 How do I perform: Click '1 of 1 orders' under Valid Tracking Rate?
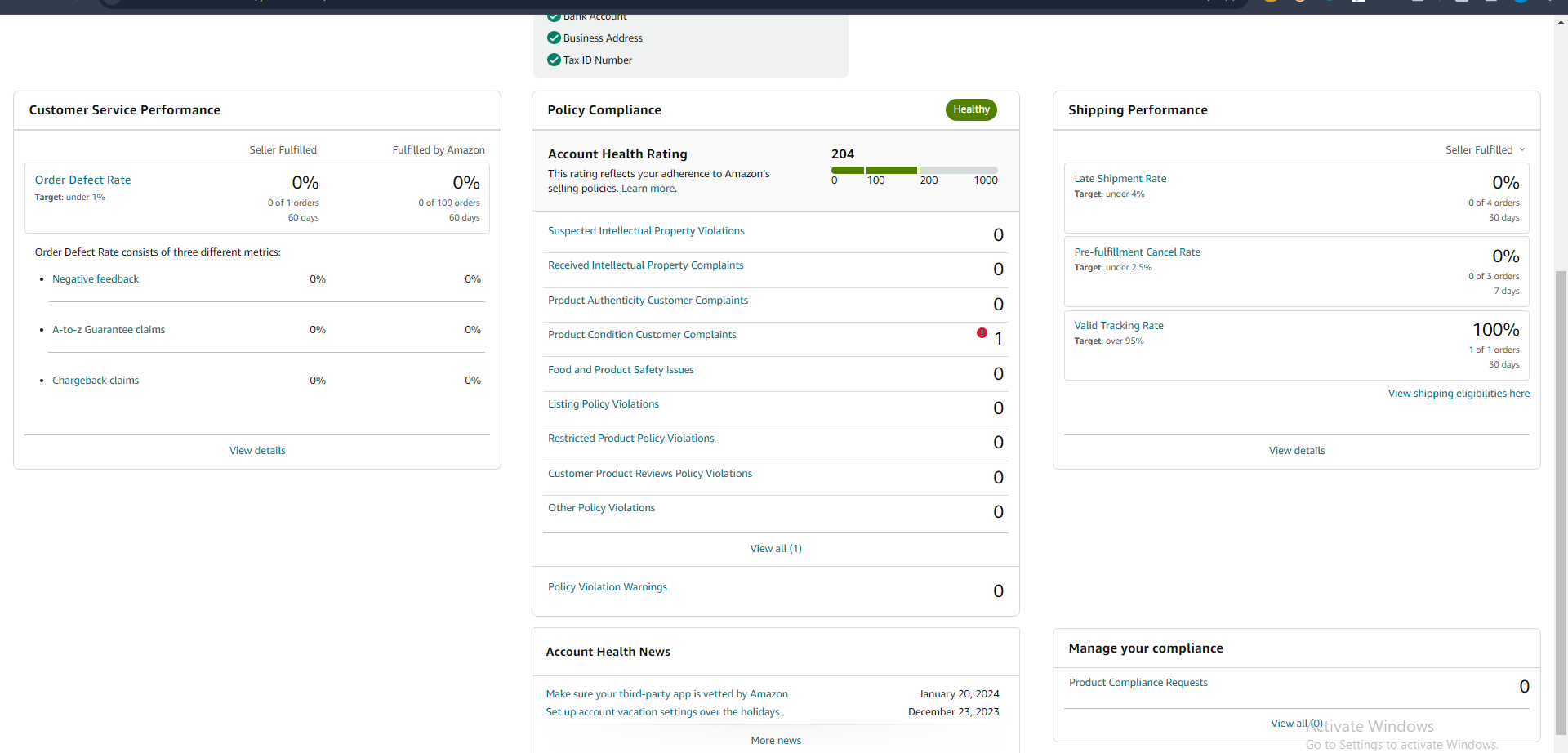(x=1494, y=350)
